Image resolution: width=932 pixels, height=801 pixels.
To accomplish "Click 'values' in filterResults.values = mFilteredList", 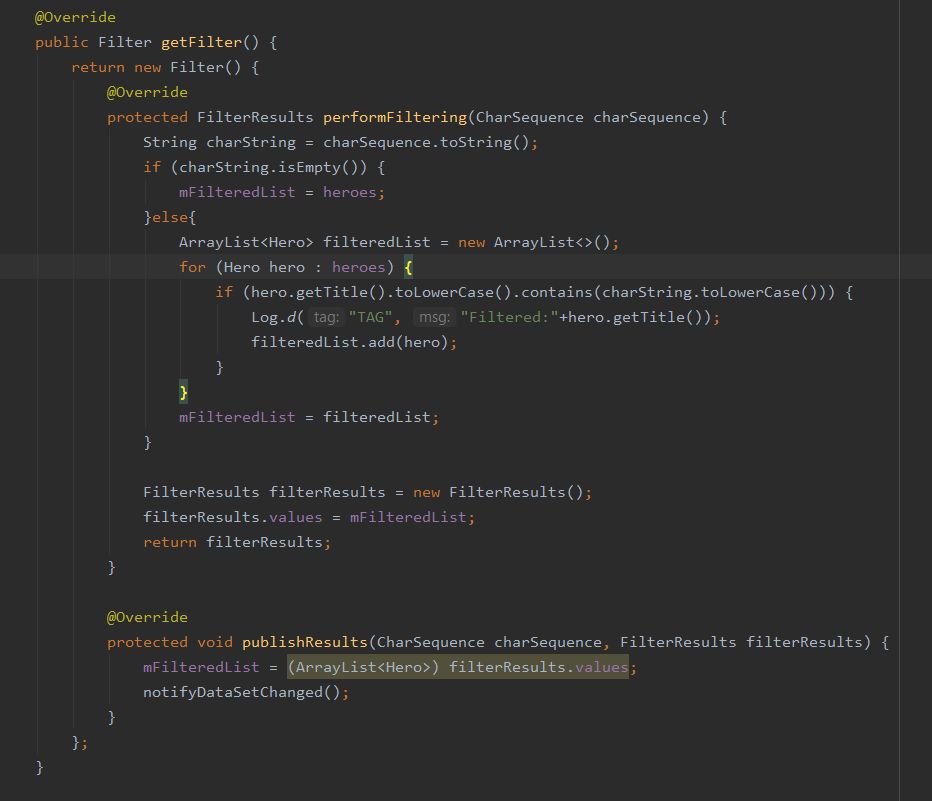I will pyautogui.click(x=295, y=518).
